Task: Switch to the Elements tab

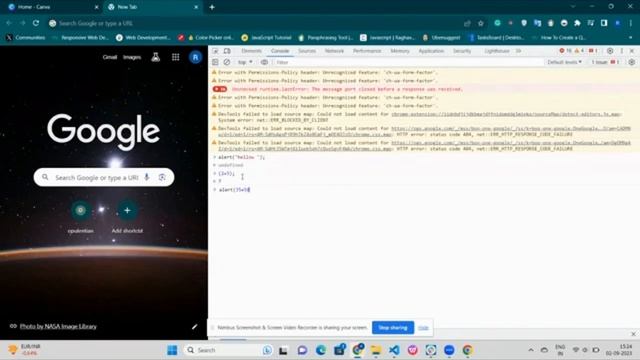Action: tap(251, 51)
